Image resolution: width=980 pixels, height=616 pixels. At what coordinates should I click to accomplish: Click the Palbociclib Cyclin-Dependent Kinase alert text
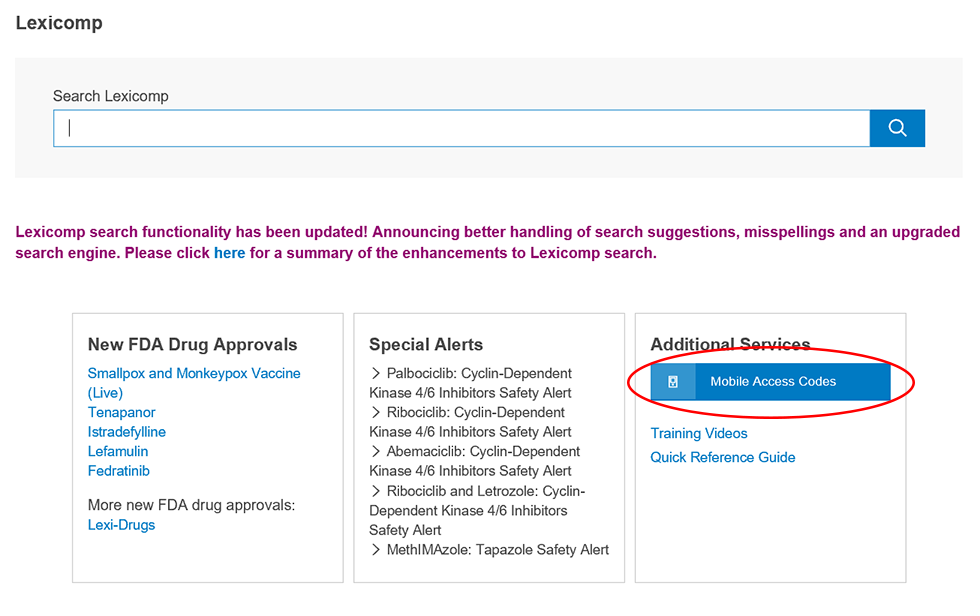pos(471,383)
